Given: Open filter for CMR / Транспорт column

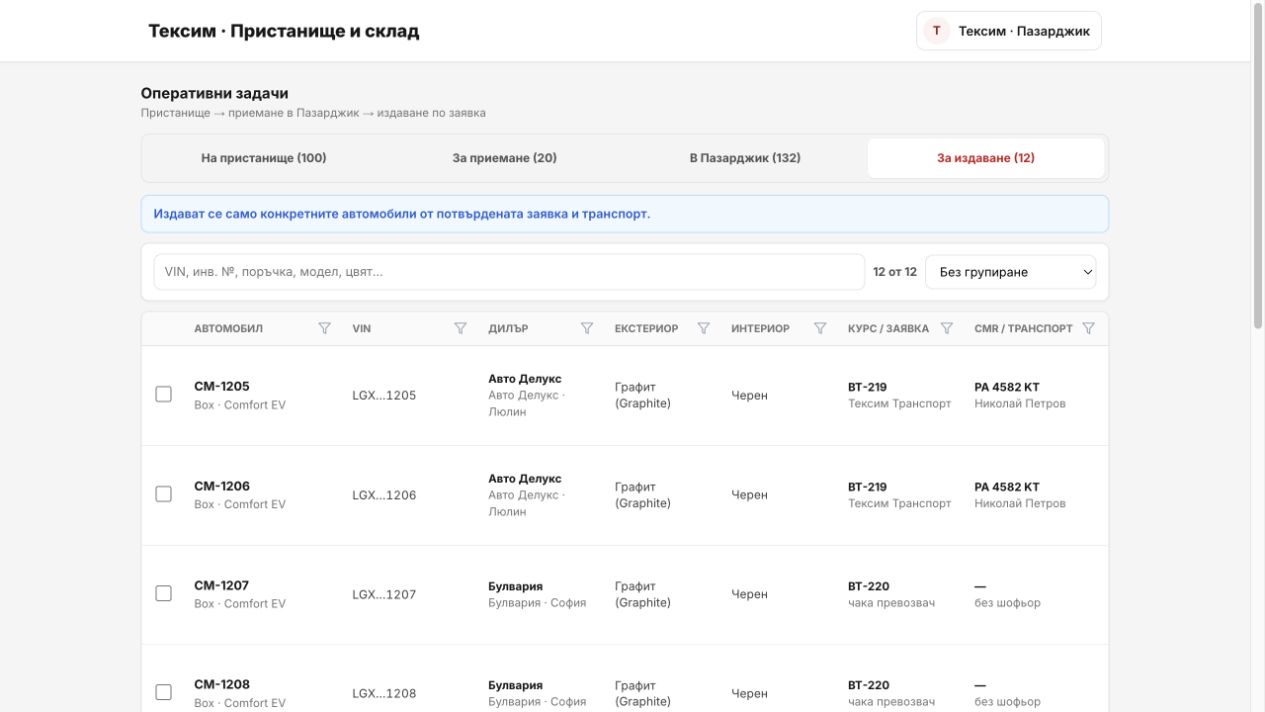Looking at the screenshot, I should tap(1088, 328).
